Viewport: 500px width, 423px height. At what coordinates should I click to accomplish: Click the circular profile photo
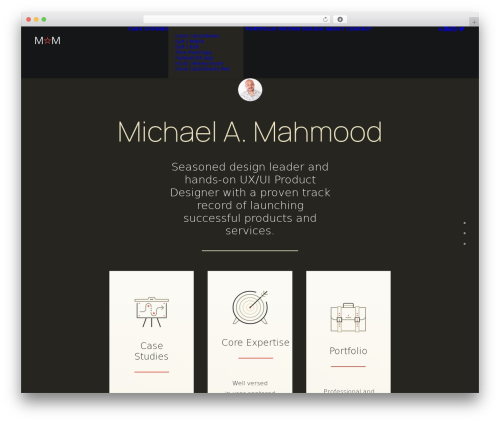[x=250, y=89]
